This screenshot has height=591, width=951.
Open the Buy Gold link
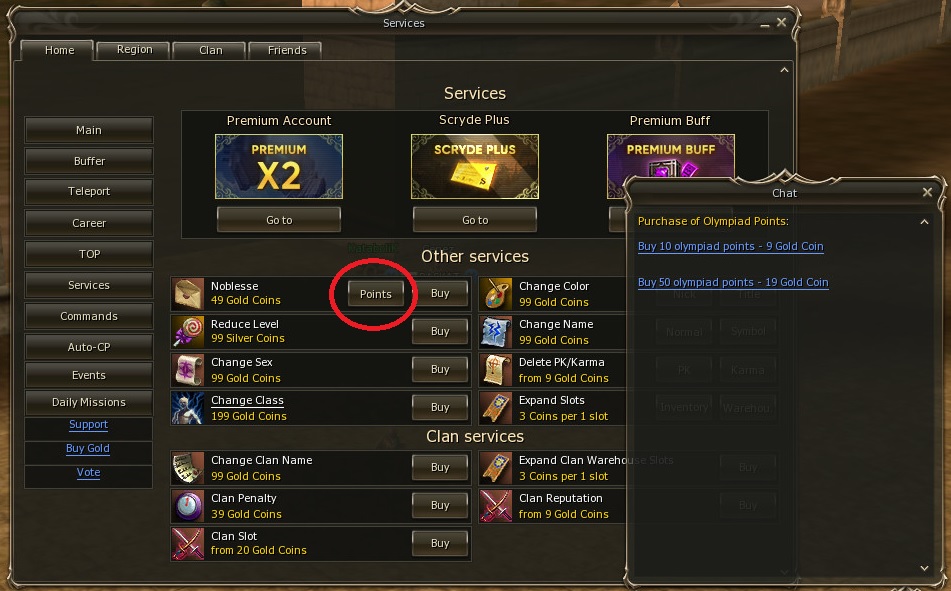coord(88,448)
